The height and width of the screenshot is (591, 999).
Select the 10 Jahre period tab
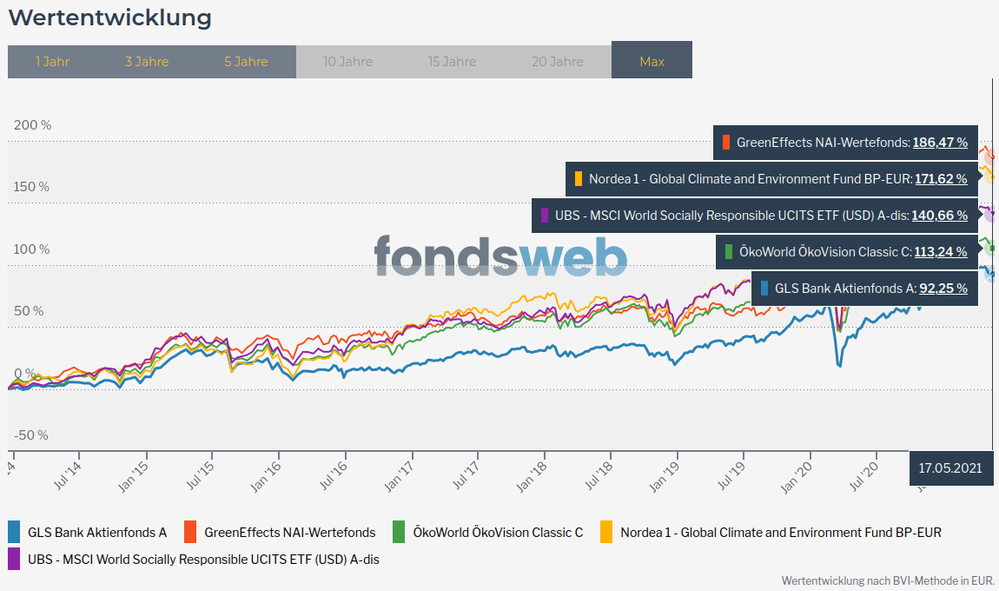tap(348, 61)
